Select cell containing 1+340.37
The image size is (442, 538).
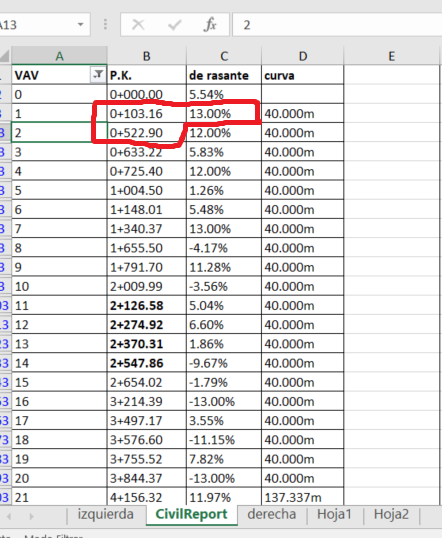point(147,229)
